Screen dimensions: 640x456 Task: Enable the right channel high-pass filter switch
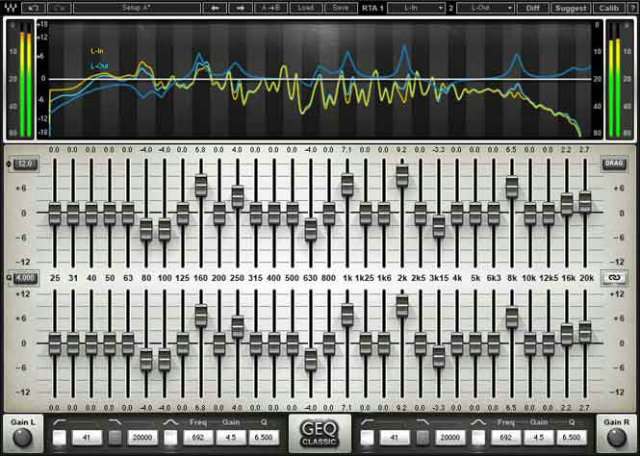coord(367,438)
